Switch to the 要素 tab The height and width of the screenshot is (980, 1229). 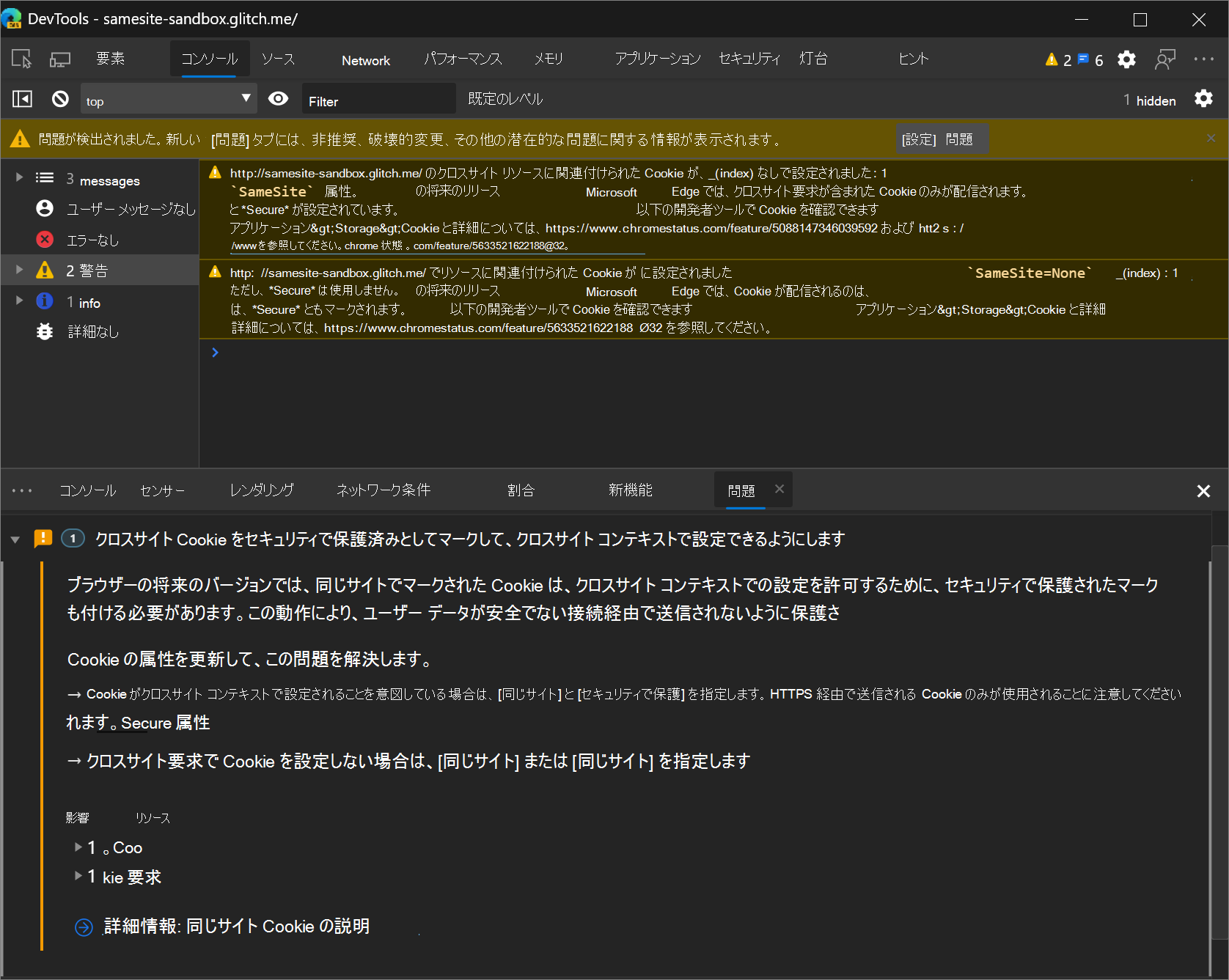tap(111, 59)
